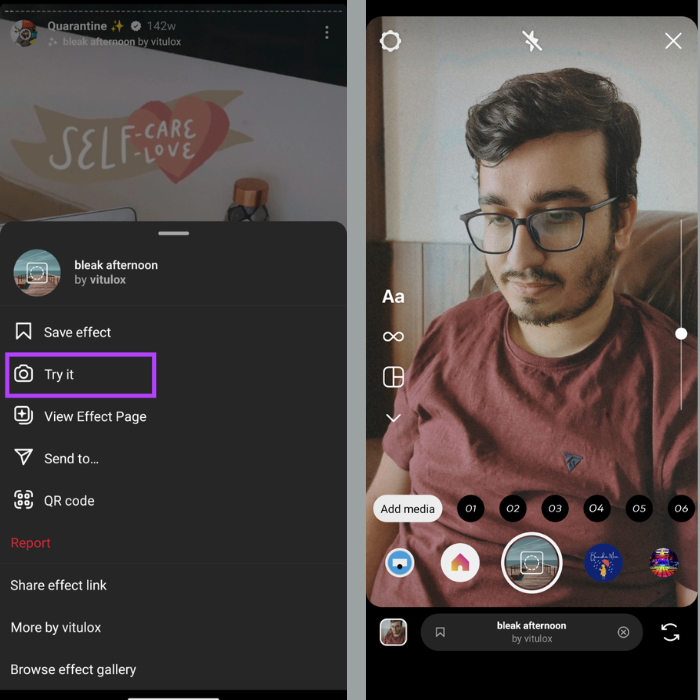This screenshot has width=700, height=700.
Task: Select filter preset 02
Action: (x=512, y=508)
